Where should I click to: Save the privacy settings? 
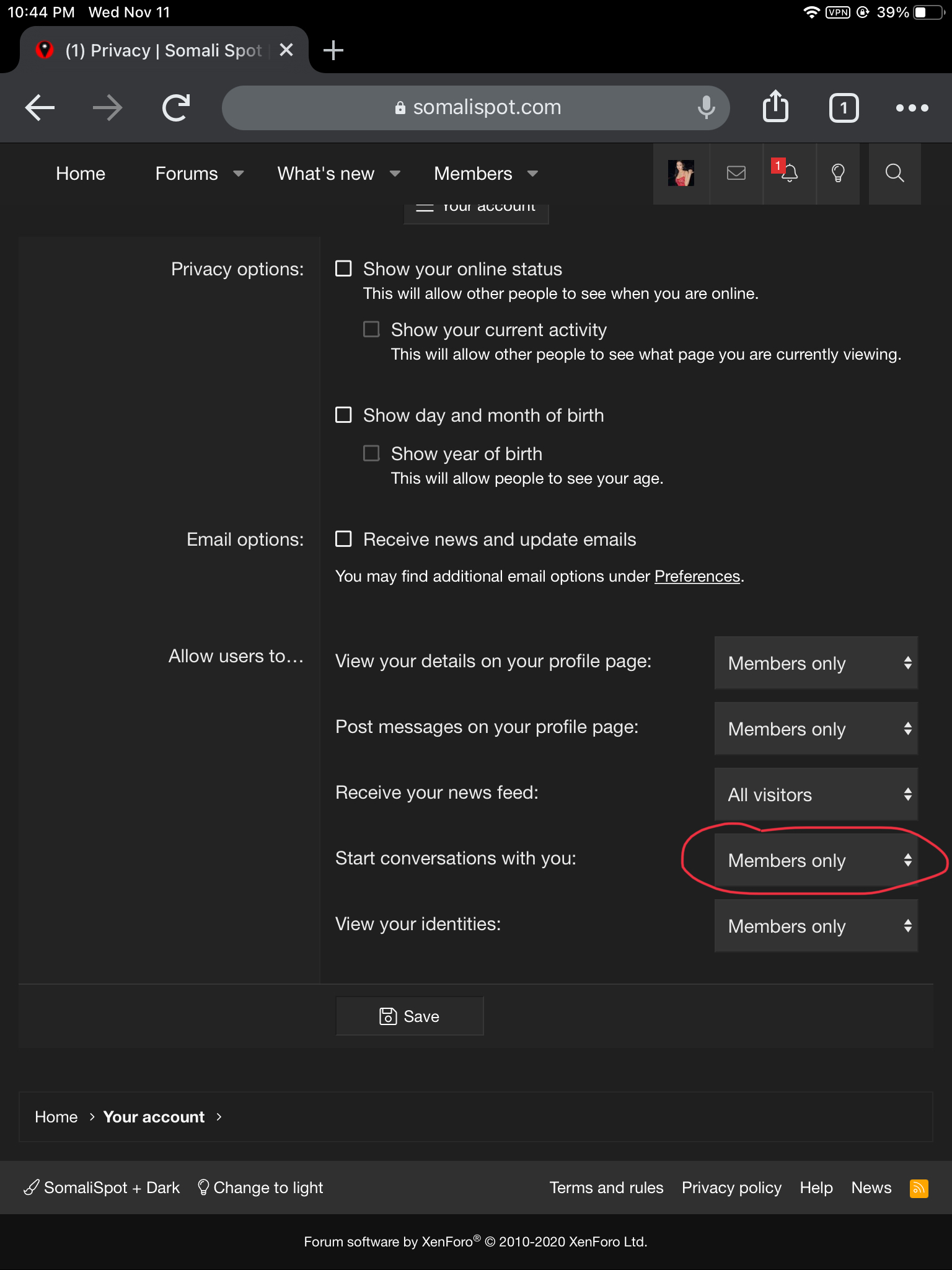click(x=409, y=1016)
